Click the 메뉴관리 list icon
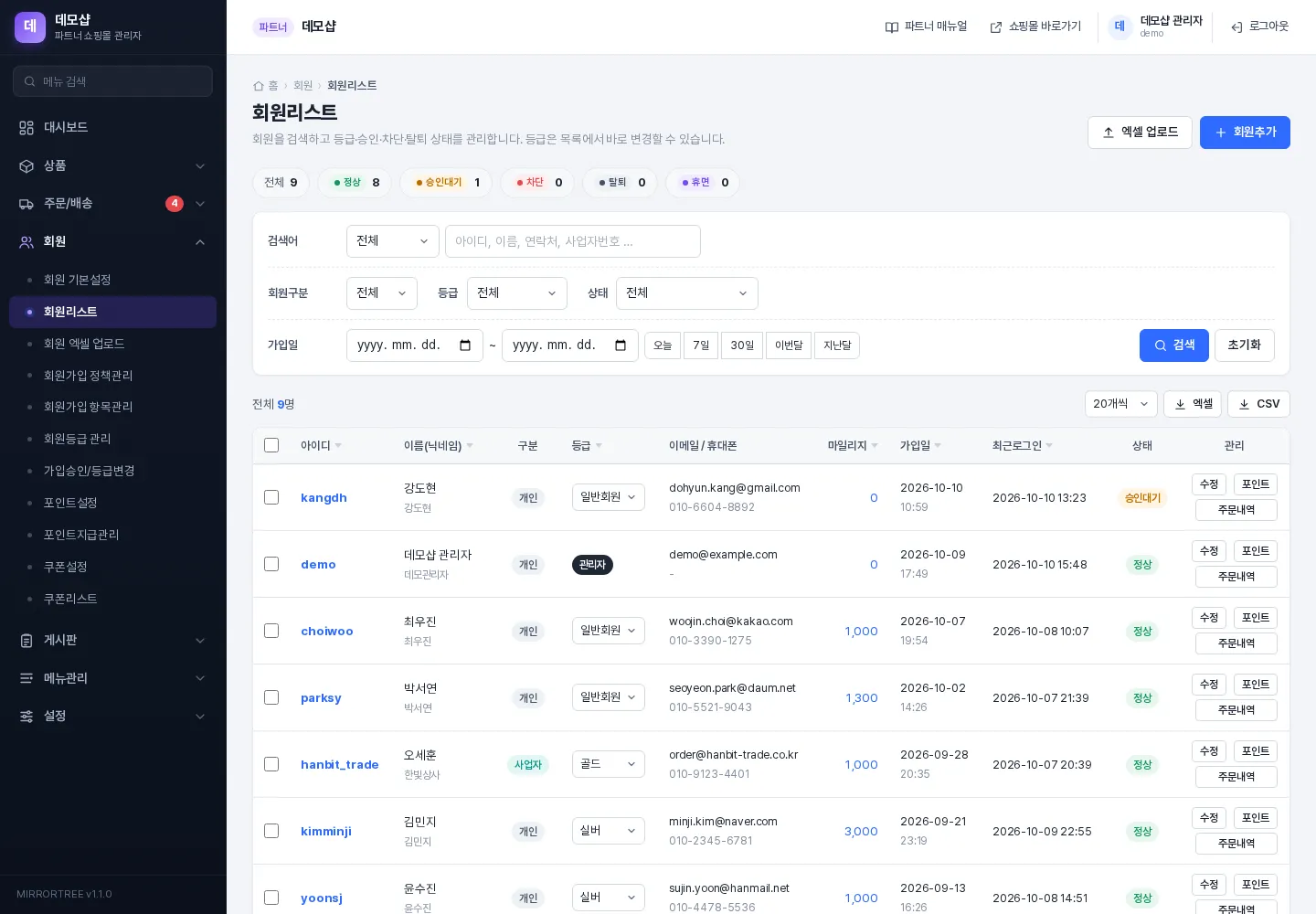 tap(27, 678)
